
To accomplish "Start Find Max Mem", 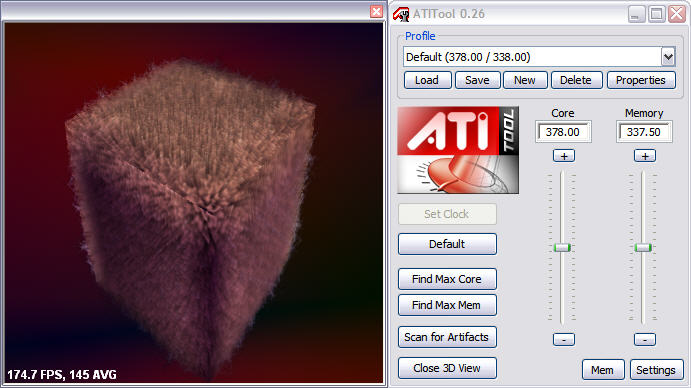I will 447,305.
